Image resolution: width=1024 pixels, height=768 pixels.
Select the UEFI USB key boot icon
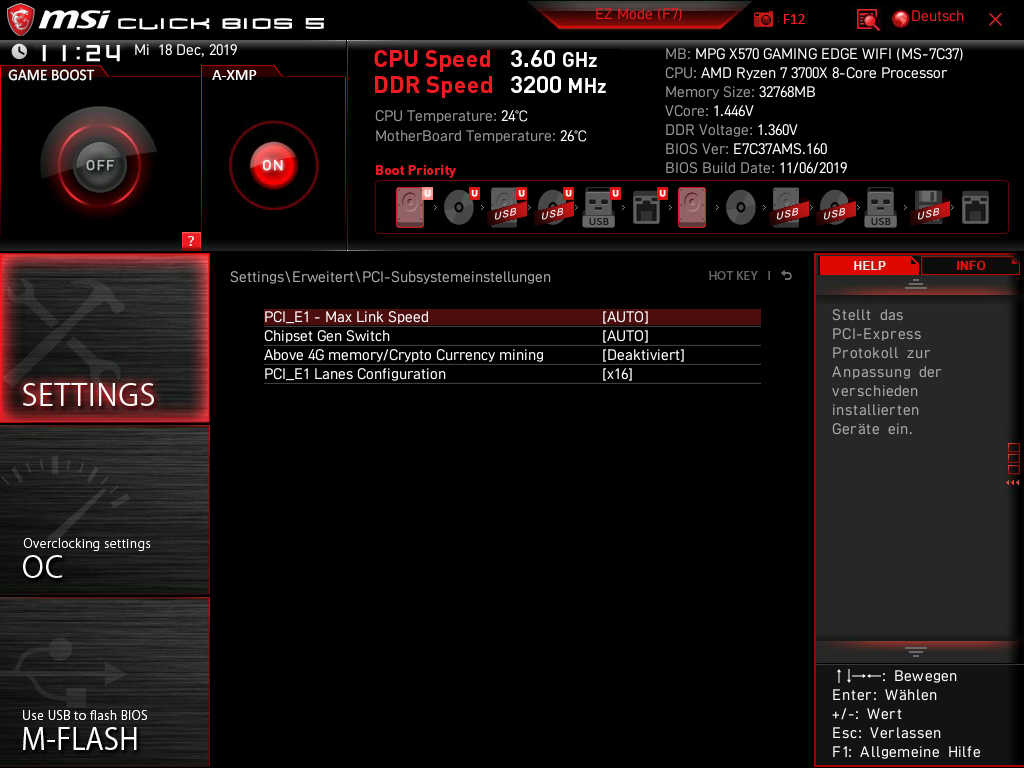(601, 208)
